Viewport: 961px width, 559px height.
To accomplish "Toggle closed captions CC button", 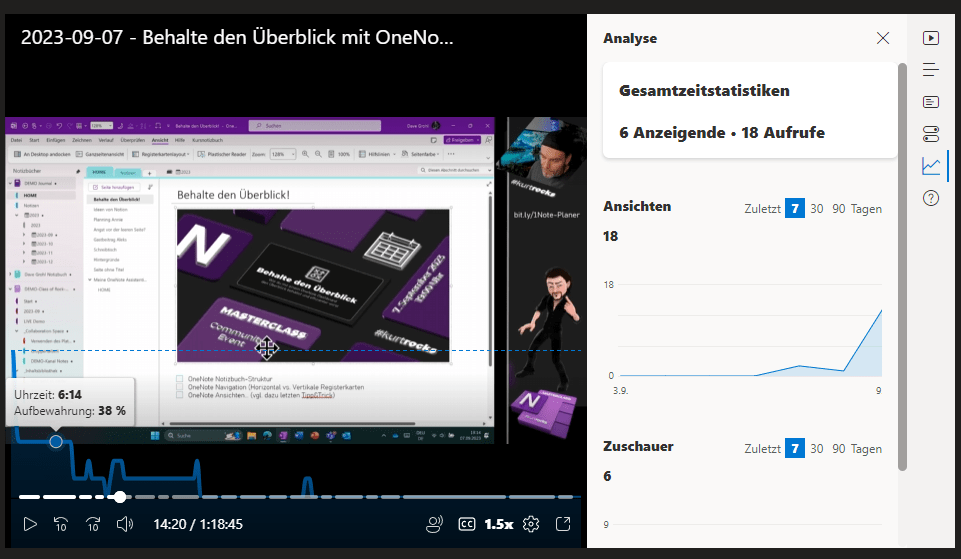I will (x=467, y=524).
